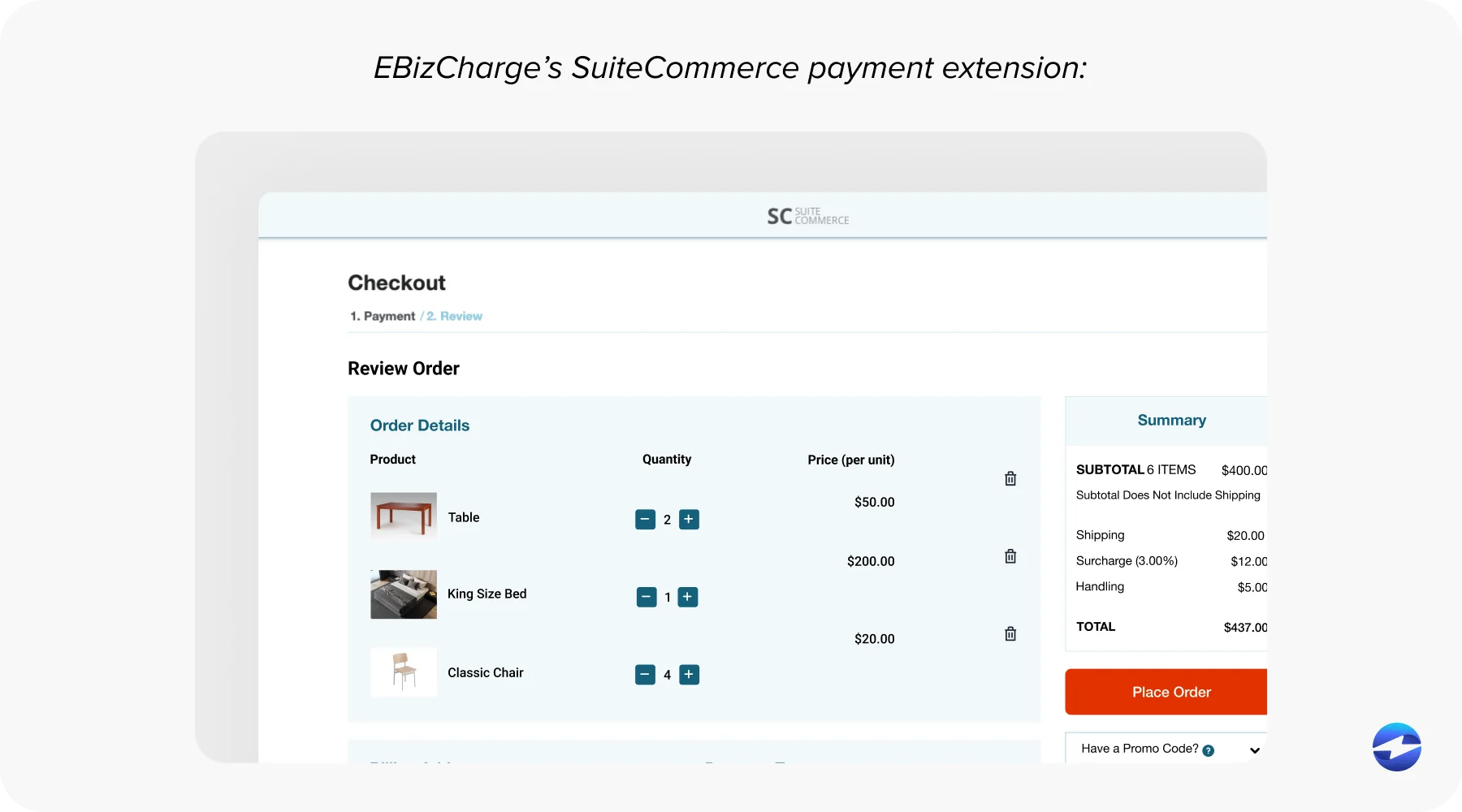Click the Checkout page title
Viewport: 1462px width, 812px height.
coord(396,283)
